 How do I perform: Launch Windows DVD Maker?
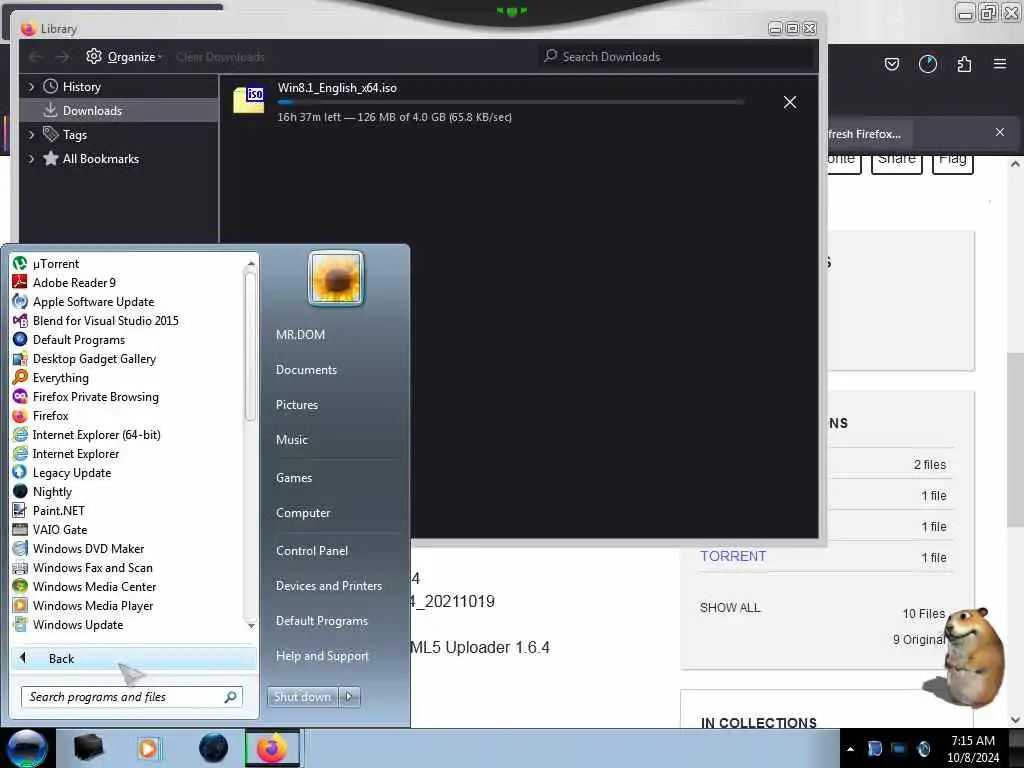[x=88, y=548]
